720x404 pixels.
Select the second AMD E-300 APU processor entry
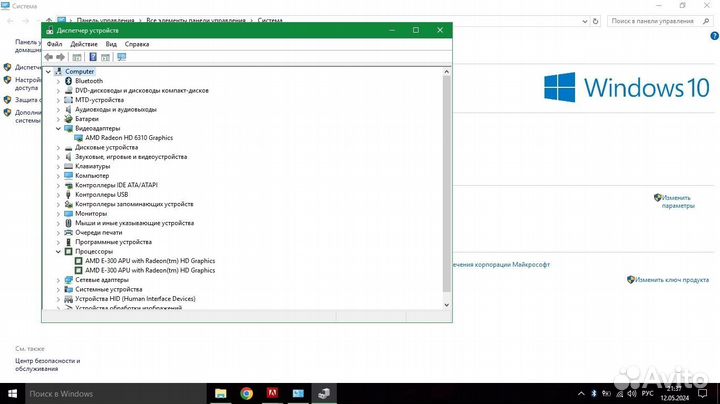click(x=150, y=270)
